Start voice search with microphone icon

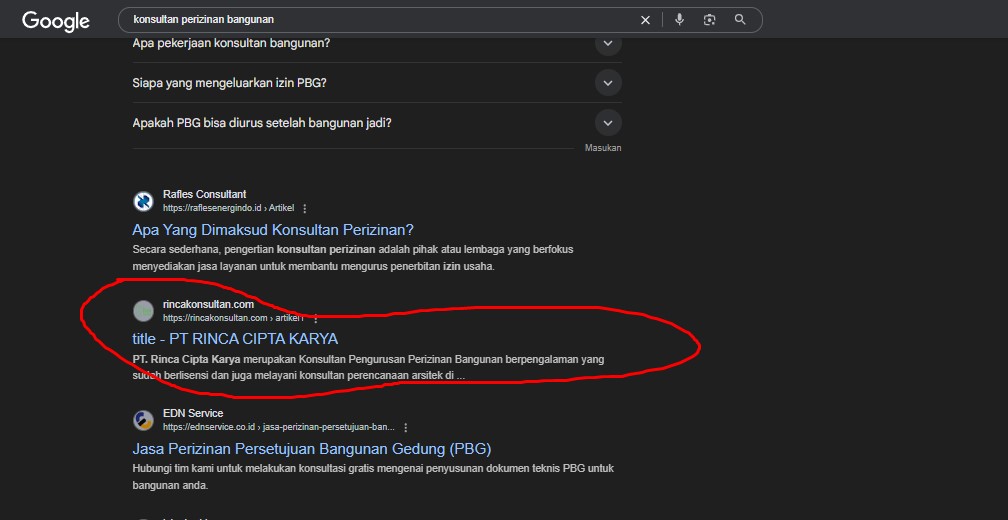pyautogui.click(x=679, y=20)
